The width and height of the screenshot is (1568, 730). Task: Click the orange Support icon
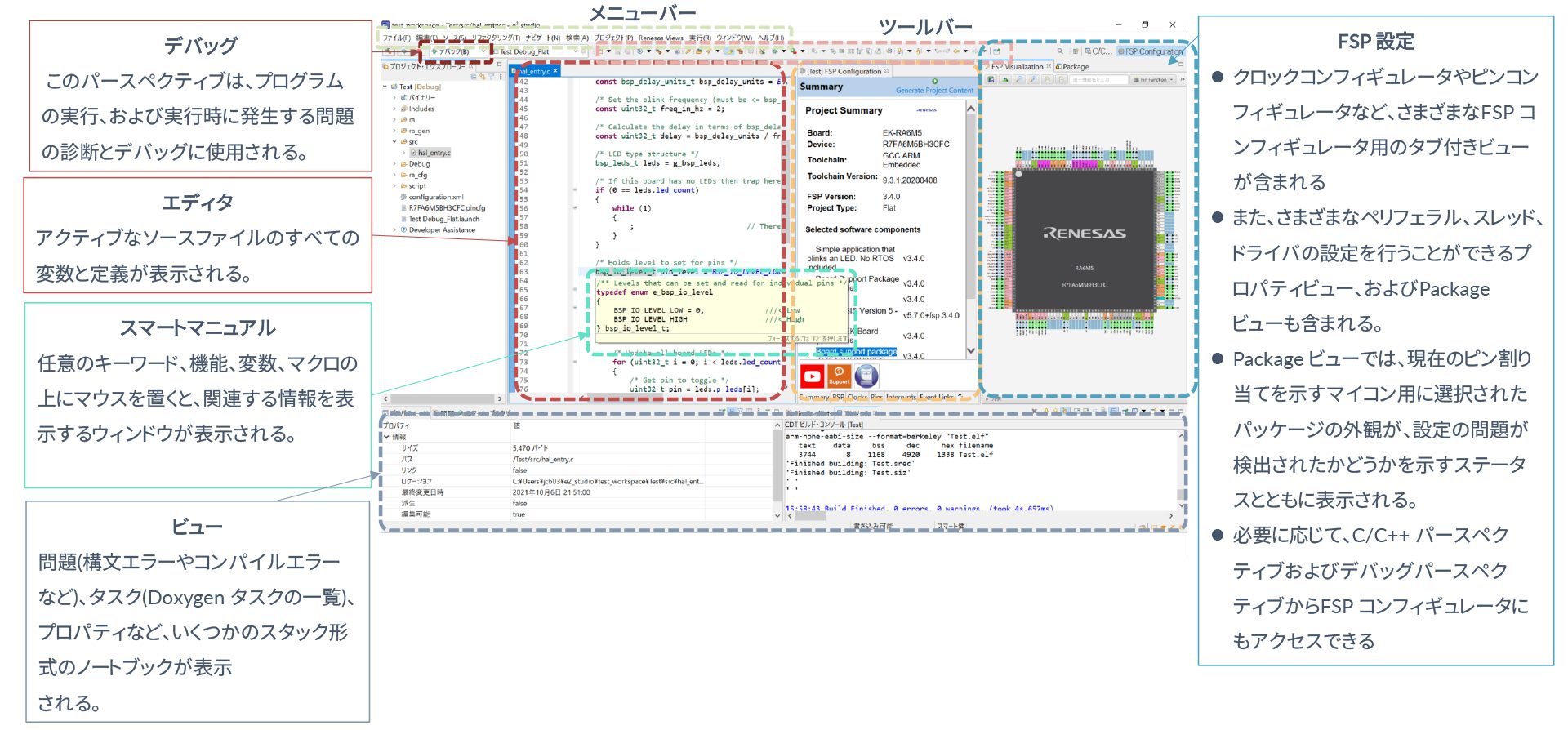pyautogui.click(x=839, y=376)
